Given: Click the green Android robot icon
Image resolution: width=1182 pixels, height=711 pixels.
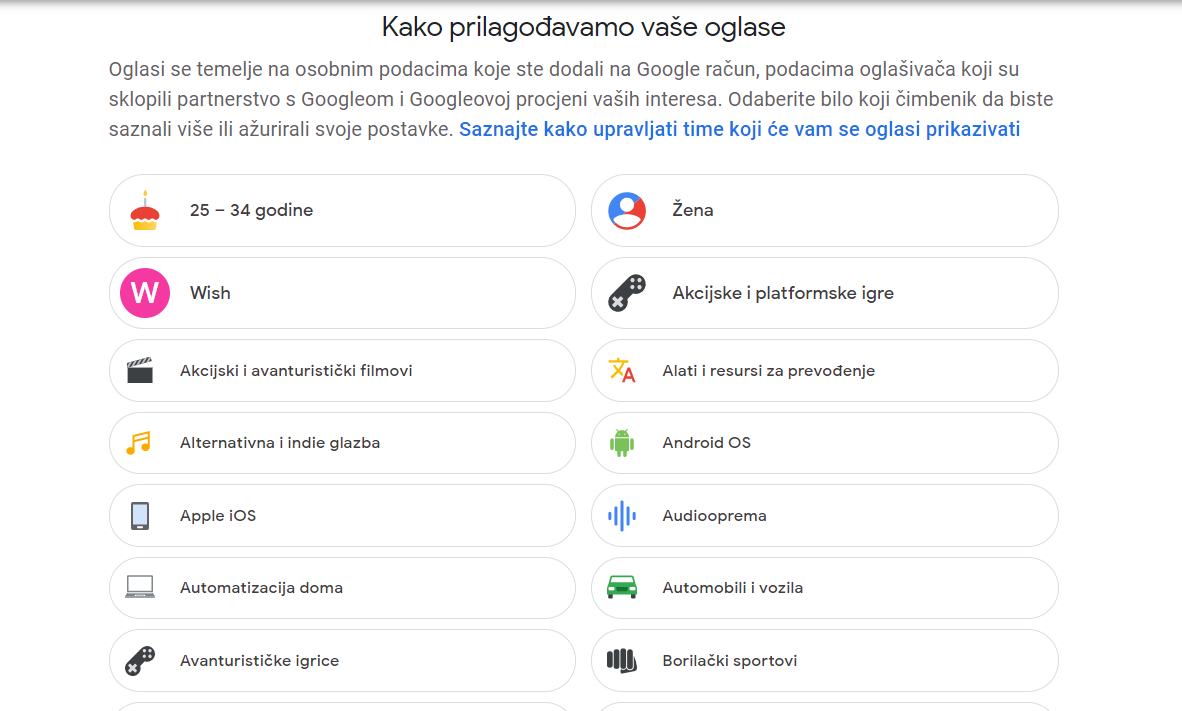Looking at the screenshot, I should [622, 443].
